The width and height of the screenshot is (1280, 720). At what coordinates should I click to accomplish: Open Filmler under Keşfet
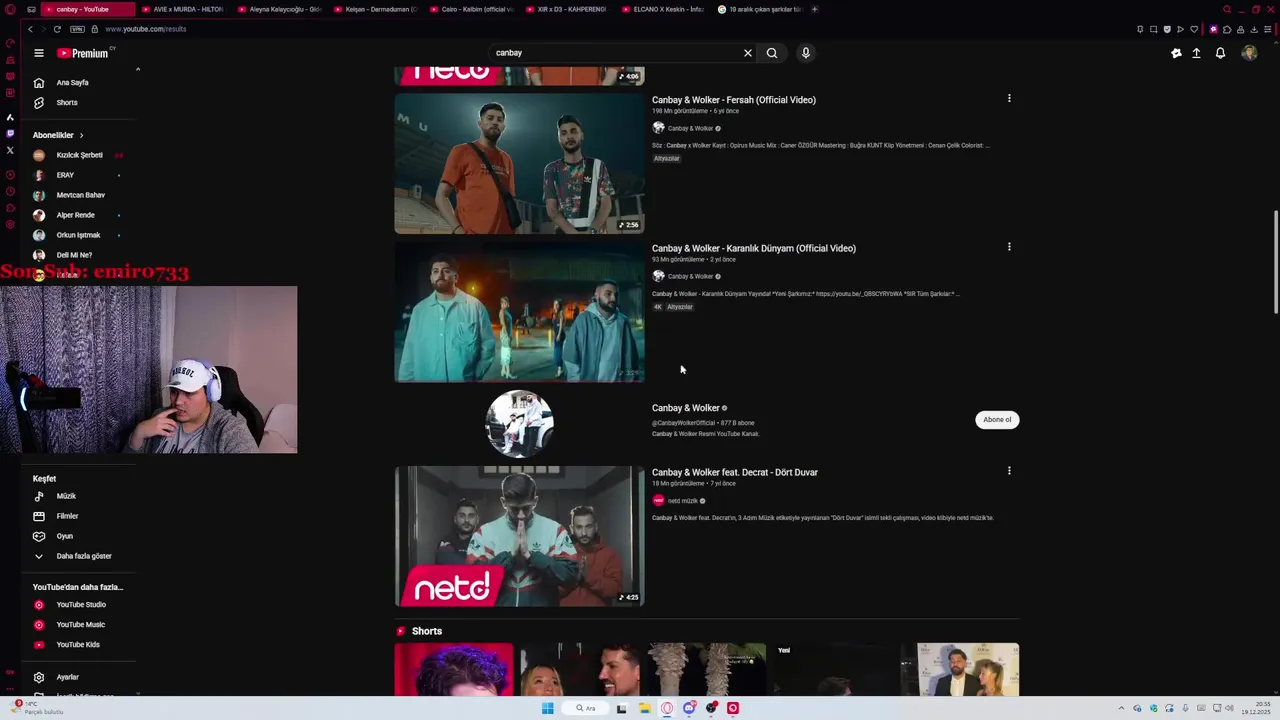[67, 516]
